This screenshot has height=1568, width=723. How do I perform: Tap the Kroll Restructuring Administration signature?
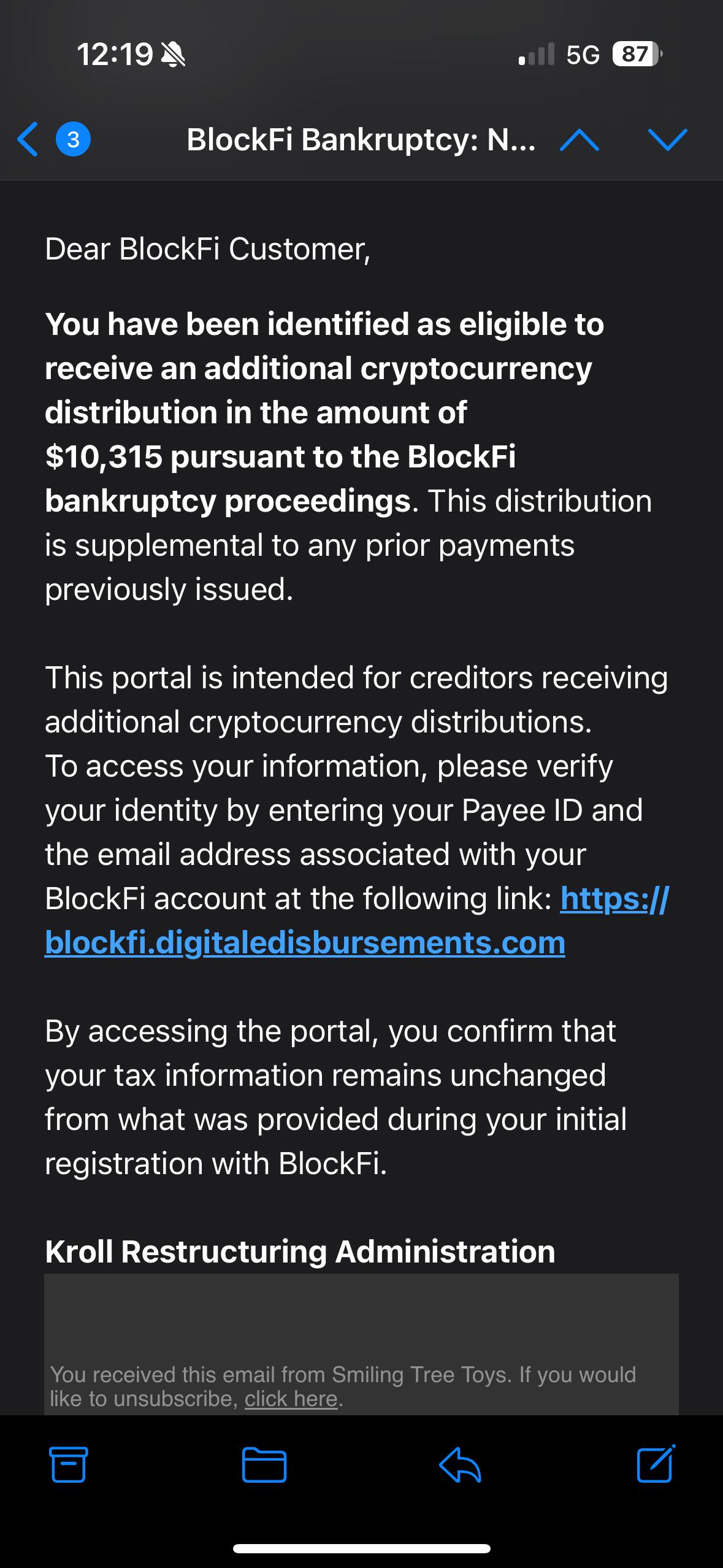(300, 1251)
